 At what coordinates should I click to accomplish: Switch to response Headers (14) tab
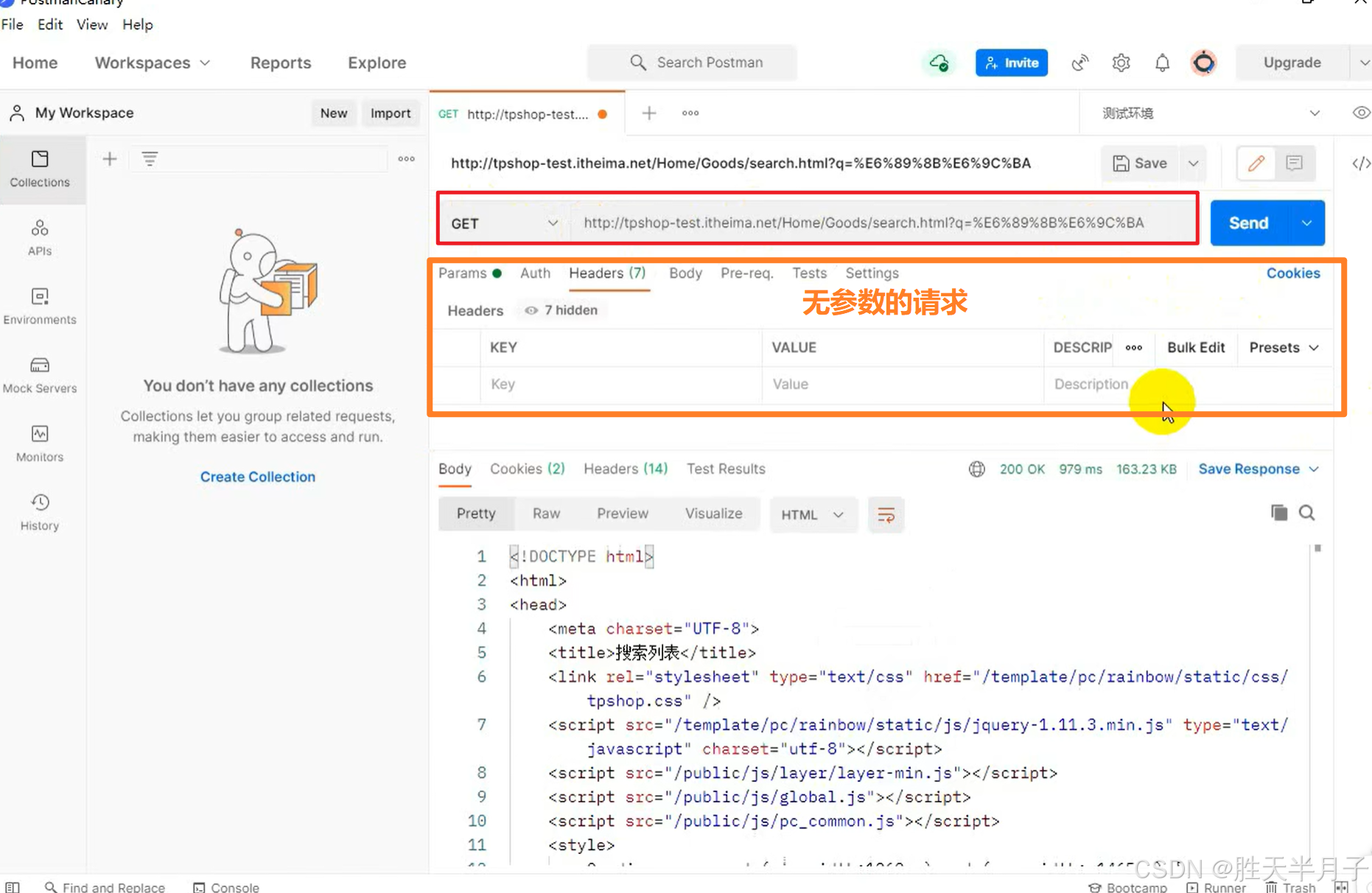pos(626,469)
